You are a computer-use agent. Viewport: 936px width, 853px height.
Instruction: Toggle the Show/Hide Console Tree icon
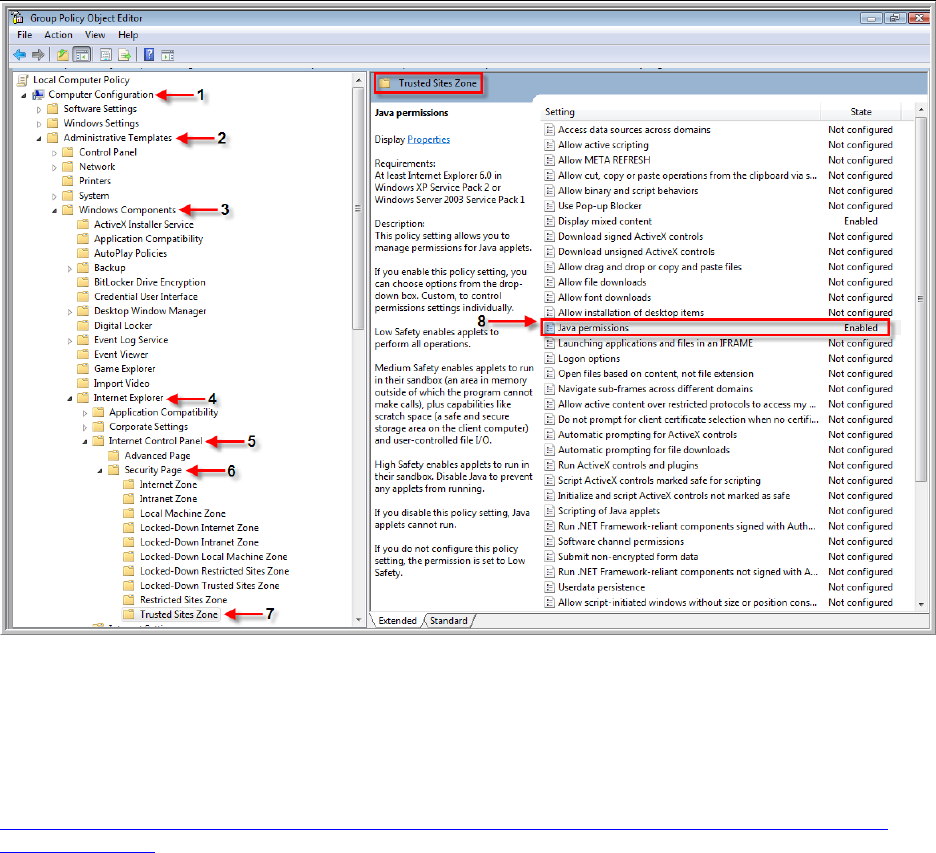[81, 55]
